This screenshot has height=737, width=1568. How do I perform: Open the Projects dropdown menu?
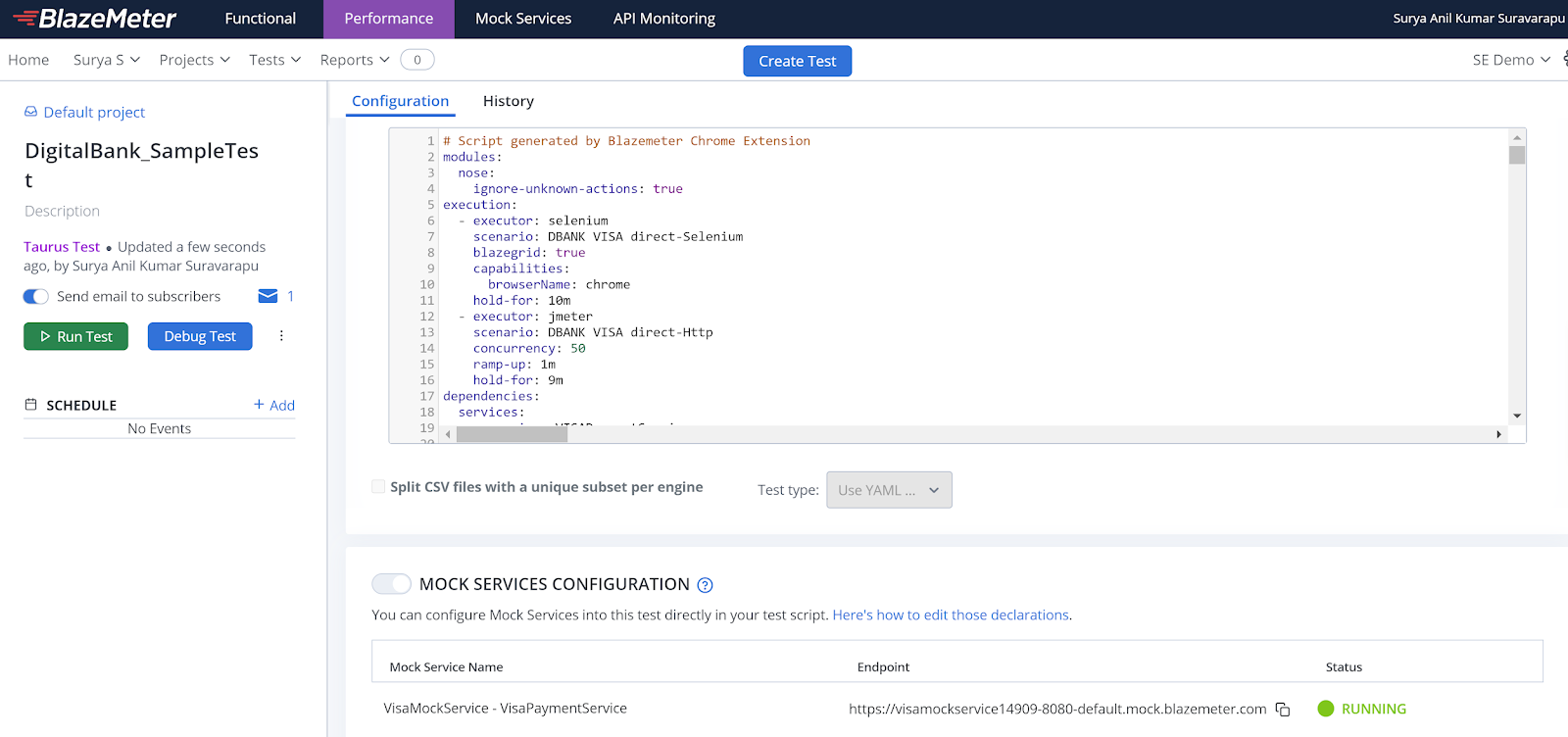(195, 60)
